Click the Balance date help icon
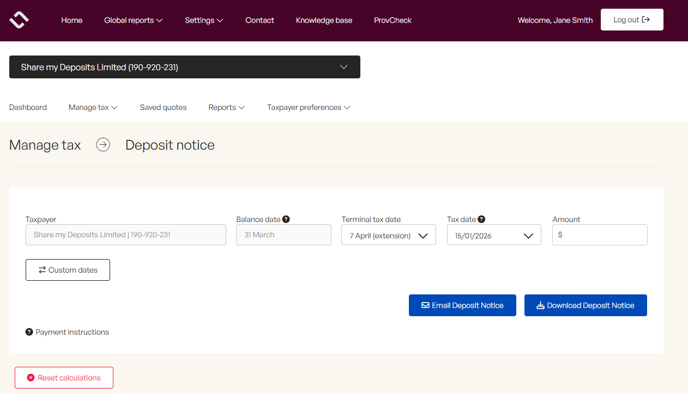688x394 pixels. 286,219
